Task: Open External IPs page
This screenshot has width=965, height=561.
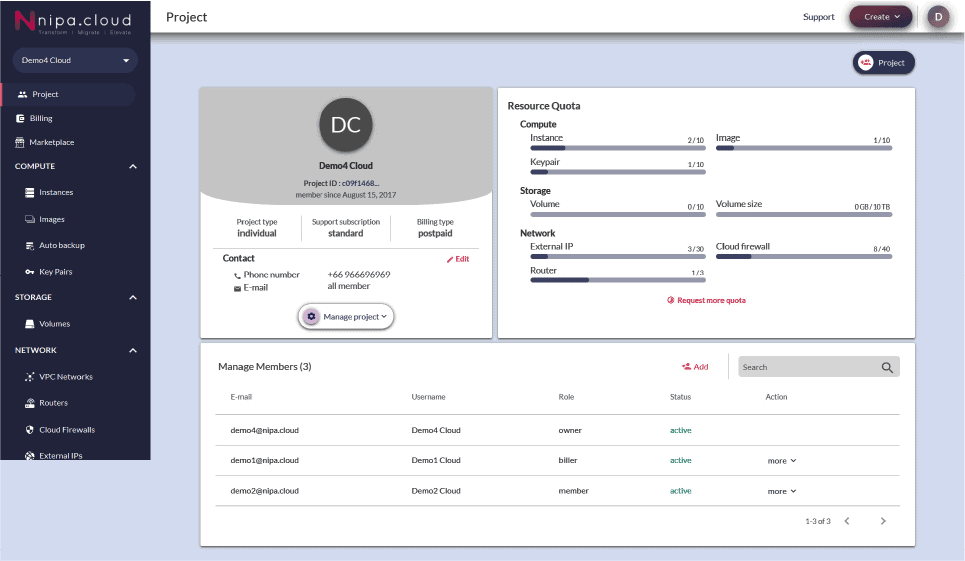Action: coord(61,456)
